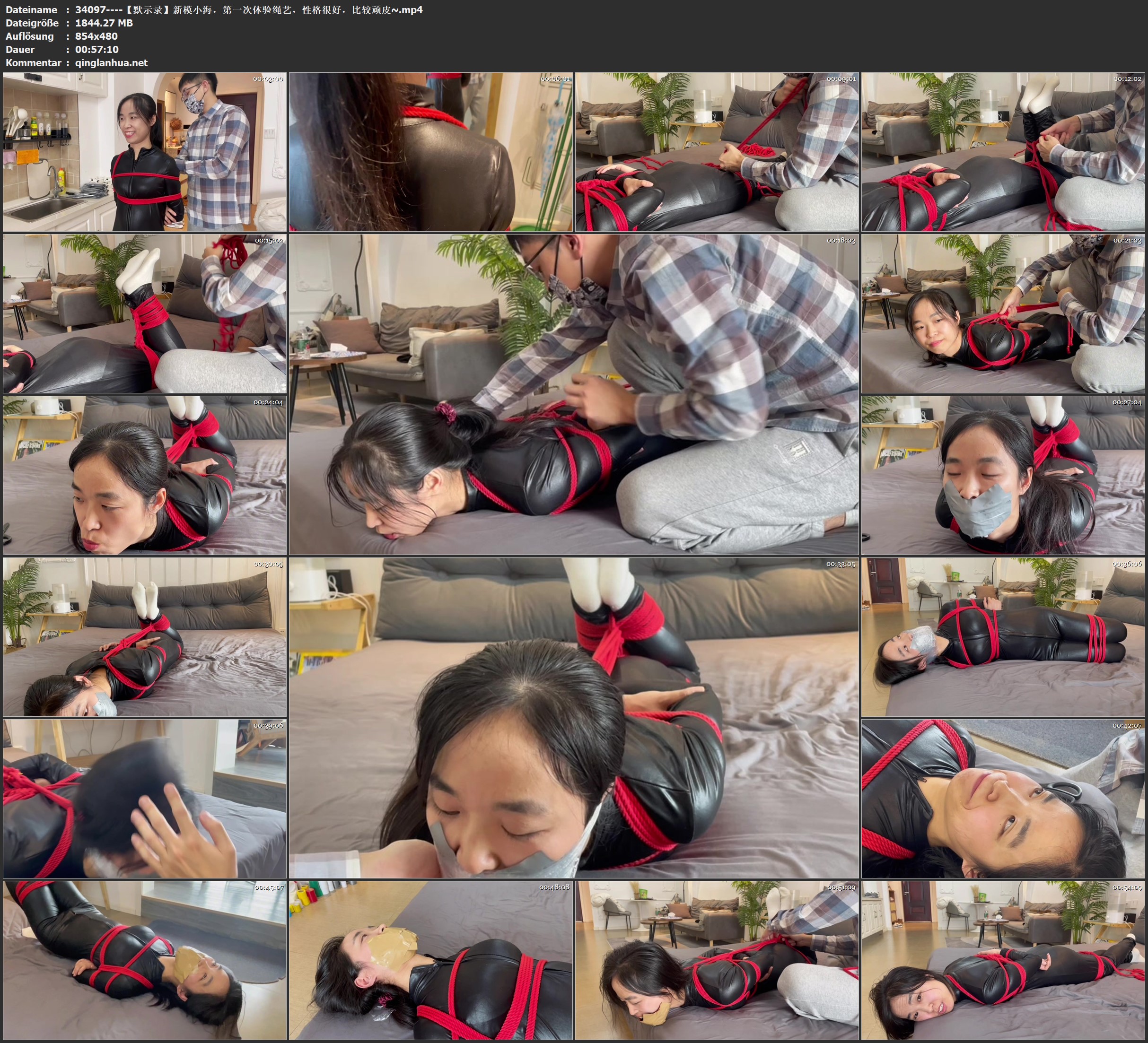Click the qinglanhua.net comment text

(111, 62)
